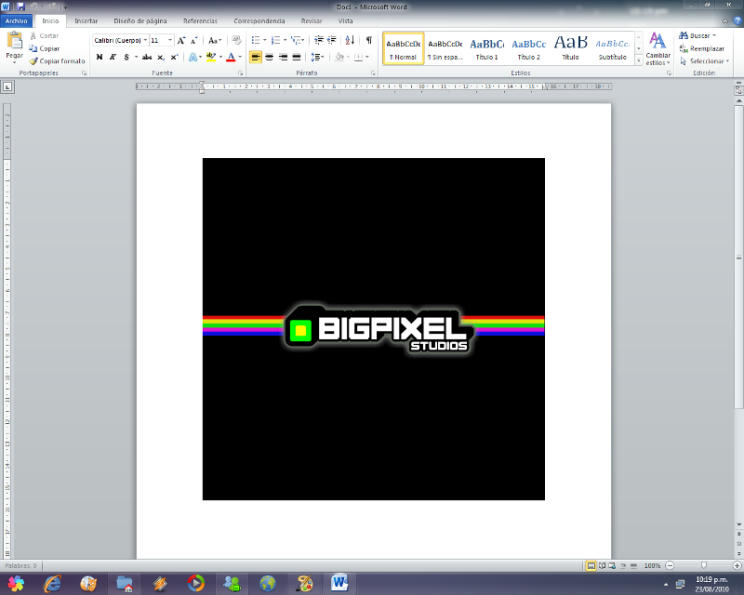744x595 pixels.
Task: Open the file explorer taskbar icon
Action: [x=125, y=583]
